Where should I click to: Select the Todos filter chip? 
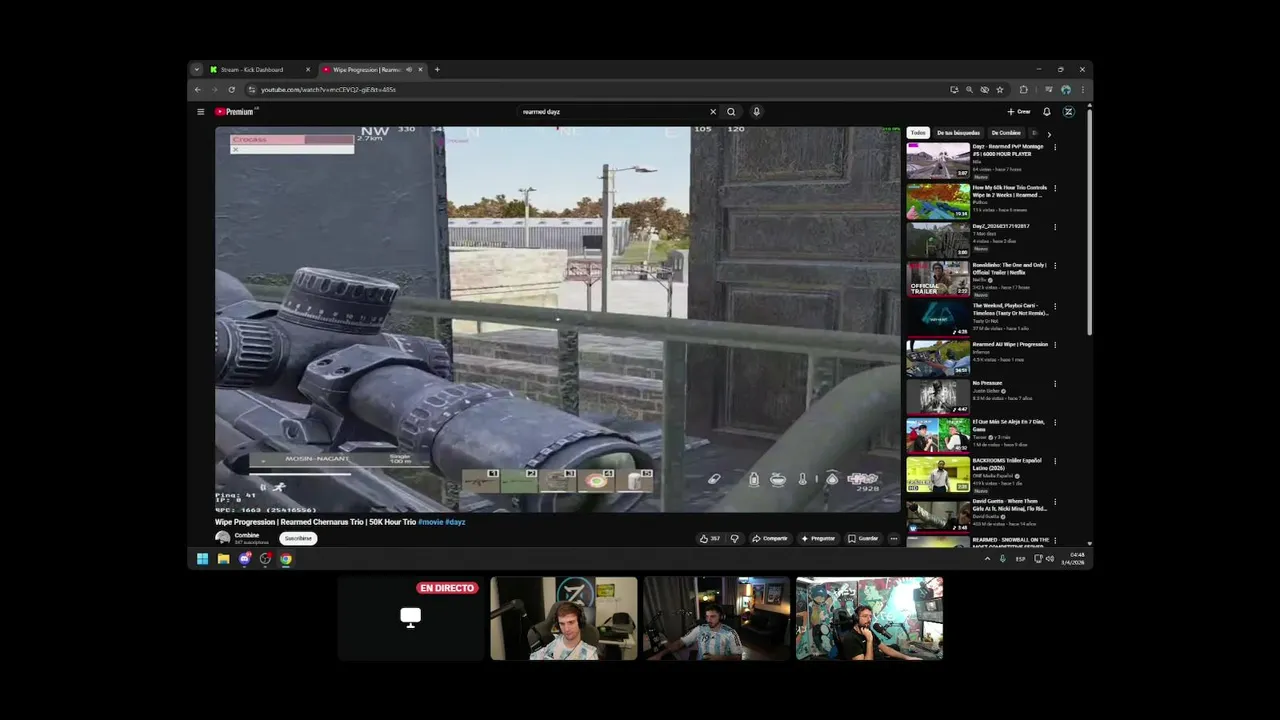pos(918,133)
